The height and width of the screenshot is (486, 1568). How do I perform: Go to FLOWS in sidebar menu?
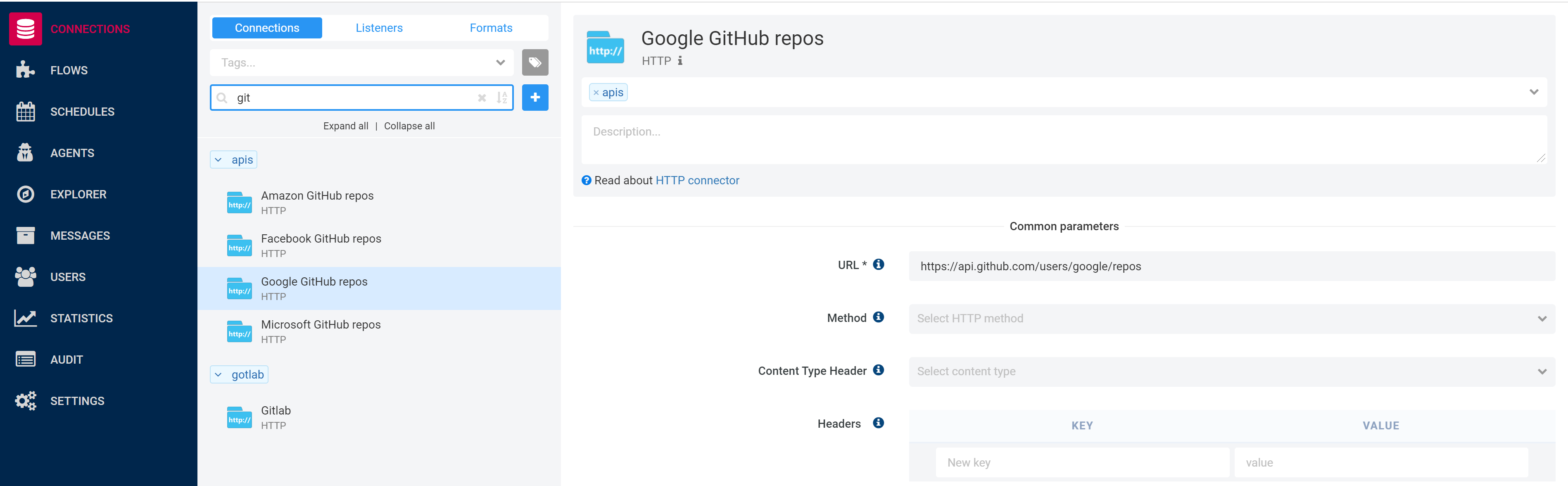click(x=69, y=71)
